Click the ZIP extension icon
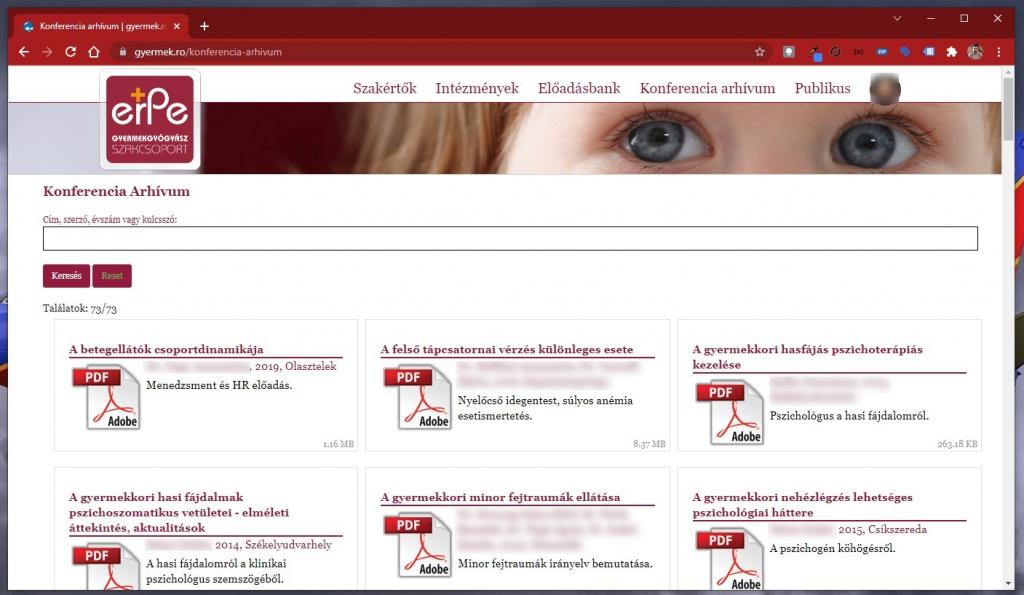The image size is (1024, 595). 882,52
